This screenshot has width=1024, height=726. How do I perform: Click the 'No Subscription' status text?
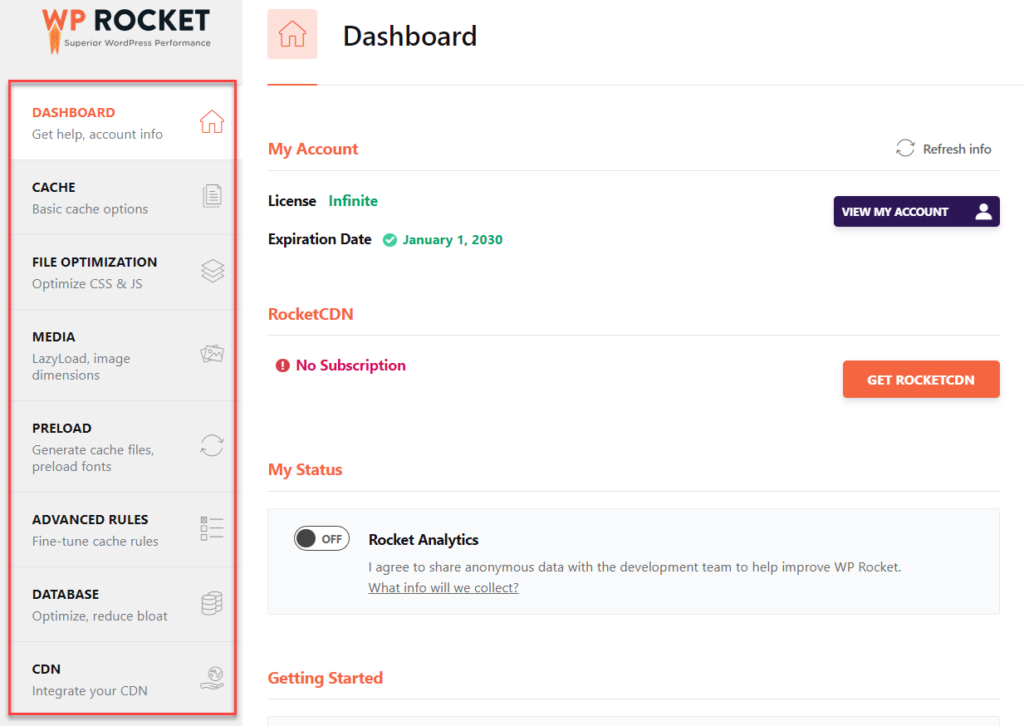coord(351,365)
